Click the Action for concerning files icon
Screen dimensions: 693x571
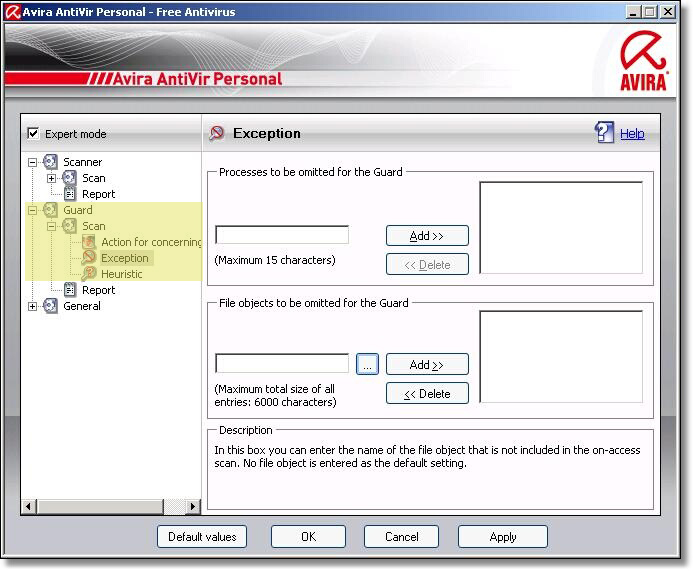88,242
